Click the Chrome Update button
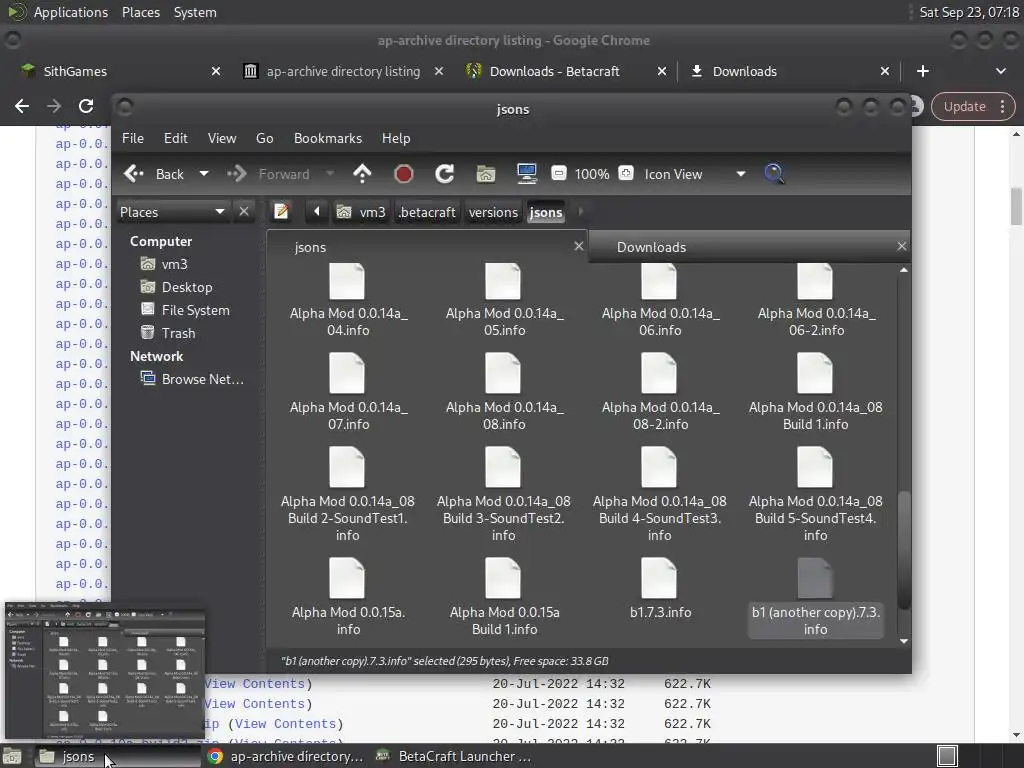Viewport: 1024px width, 768px height. (x=972, y=106)
